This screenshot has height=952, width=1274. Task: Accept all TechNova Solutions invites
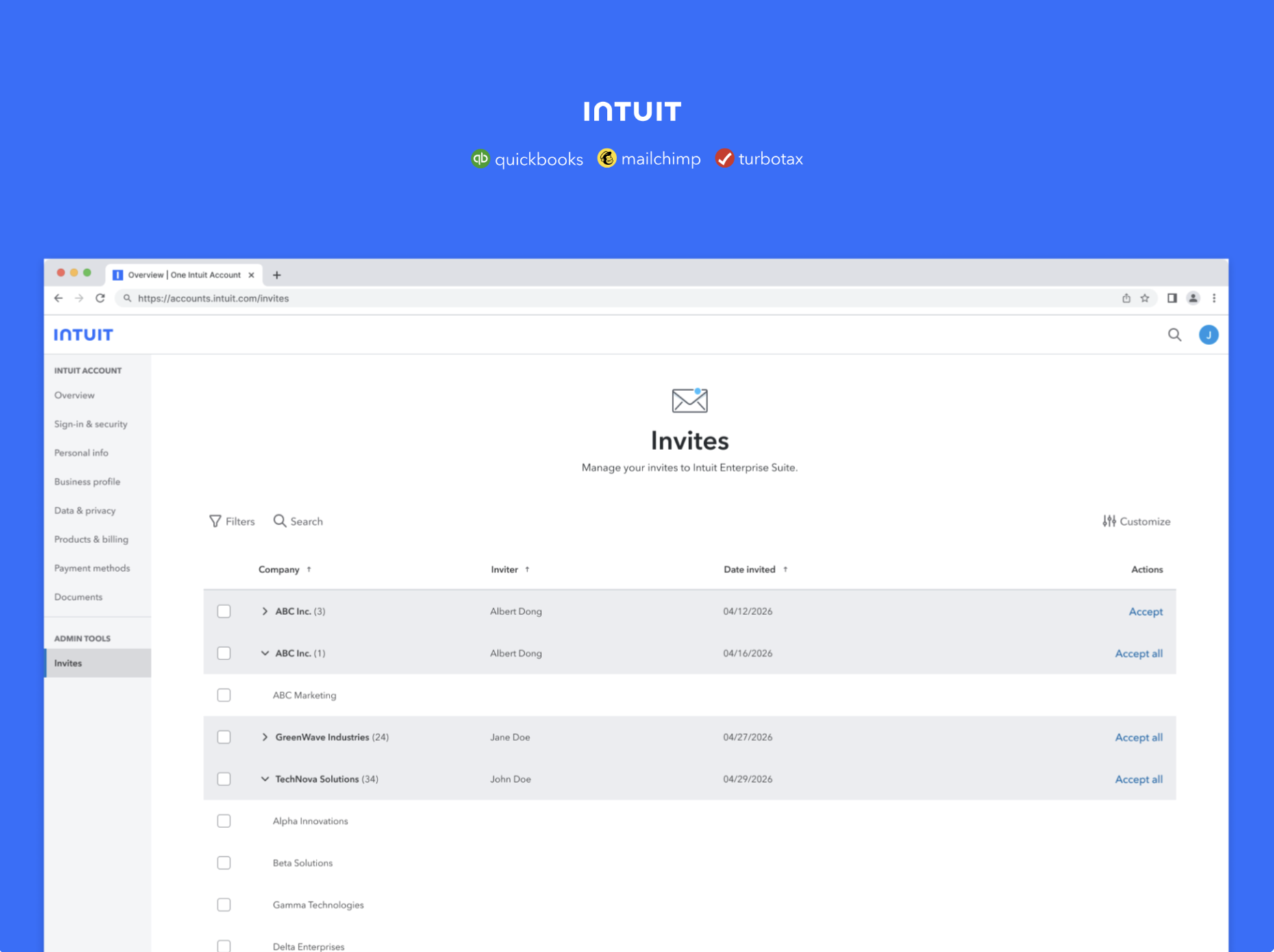[x=1138, y=779]
